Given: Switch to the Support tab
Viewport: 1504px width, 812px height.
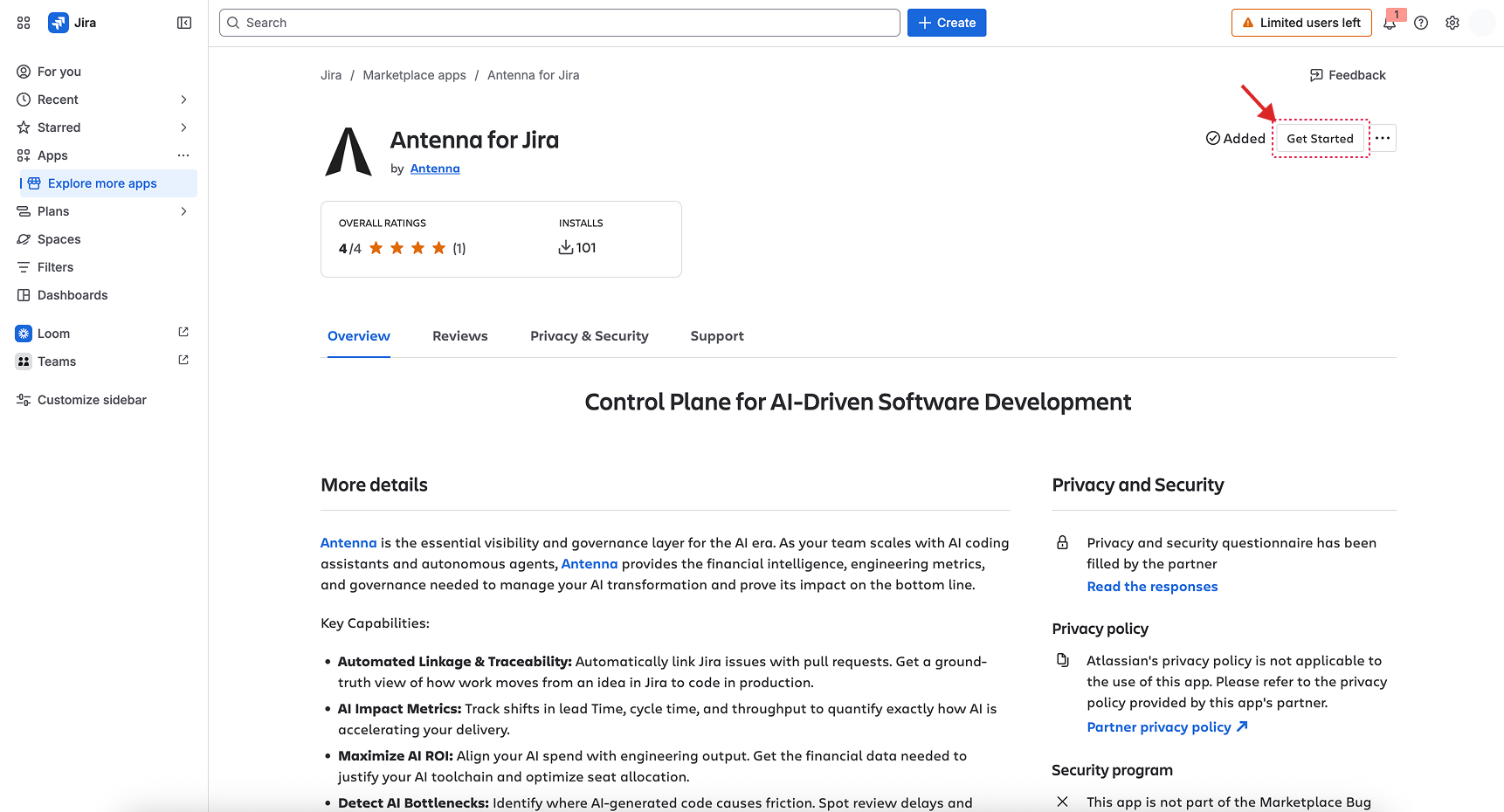Looking at the screenshot, I should (717, 336).
